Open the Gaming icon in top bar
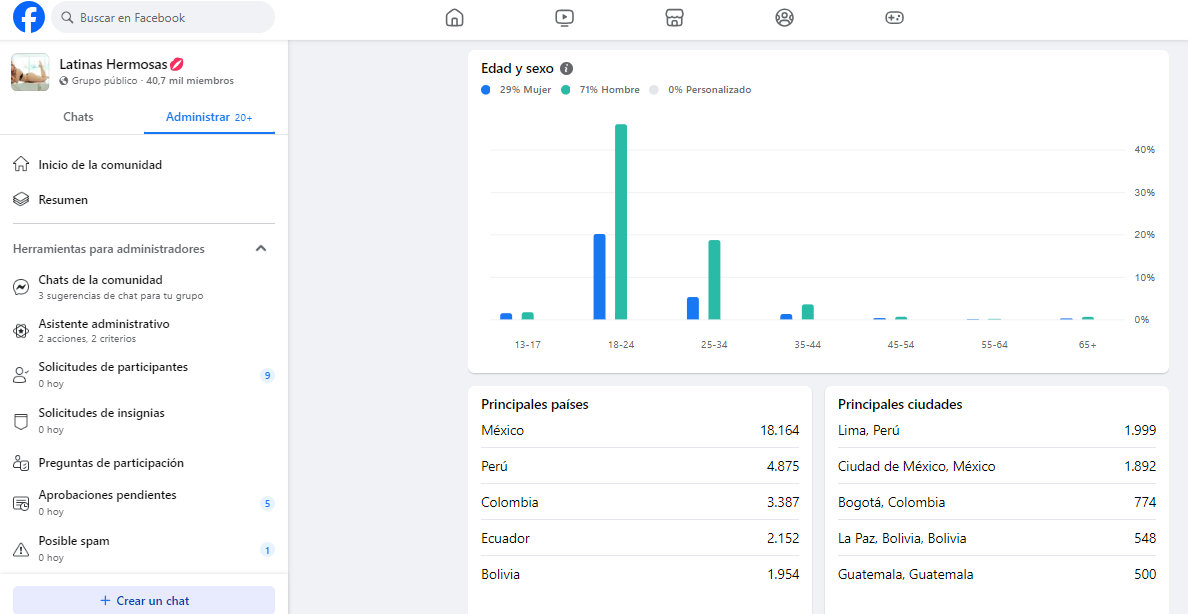Screen dimensions: 1188x614 point(895,17)
